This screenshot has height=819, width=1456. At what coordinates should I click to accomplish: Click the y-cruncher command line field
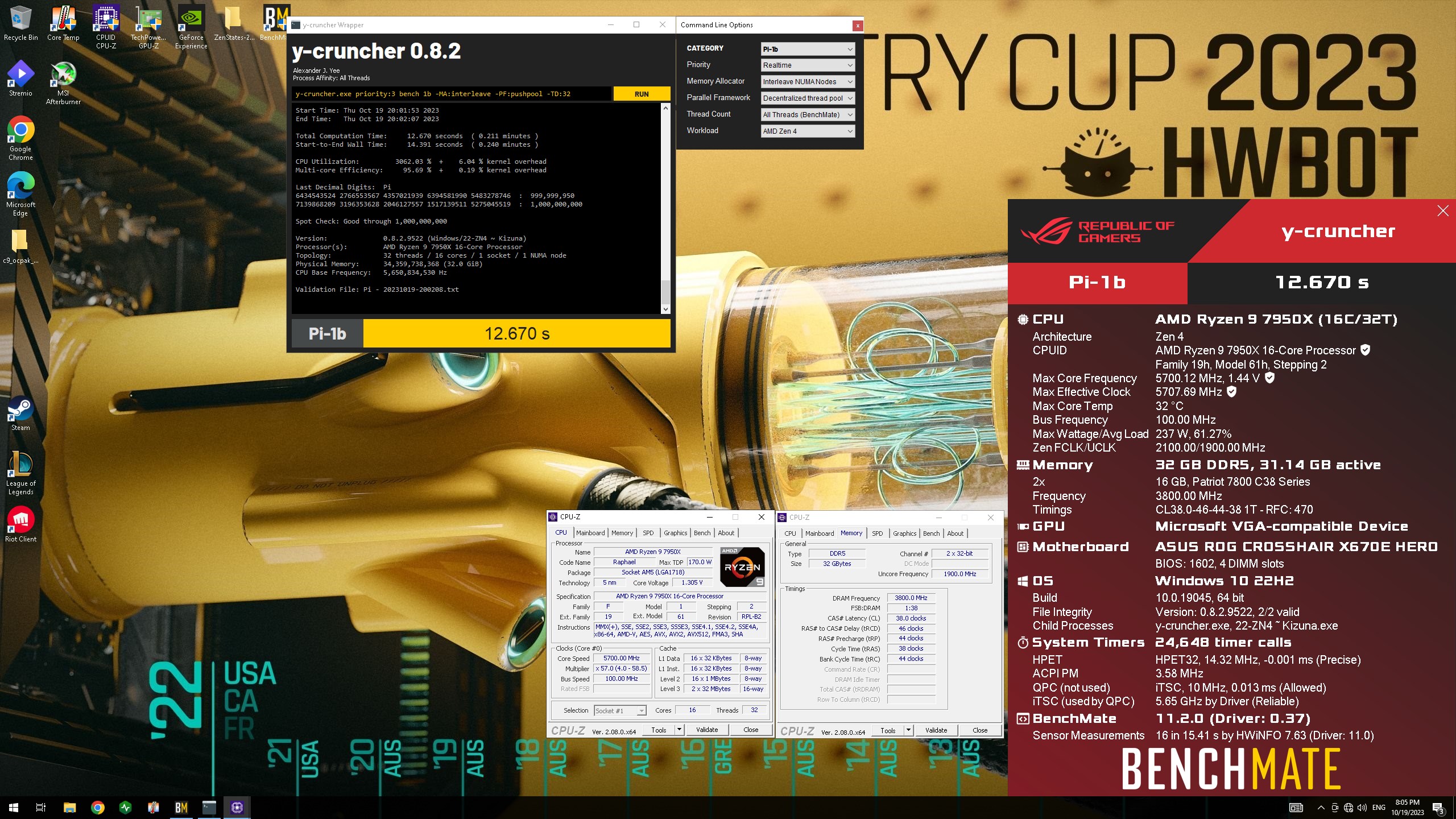point(452,94)
